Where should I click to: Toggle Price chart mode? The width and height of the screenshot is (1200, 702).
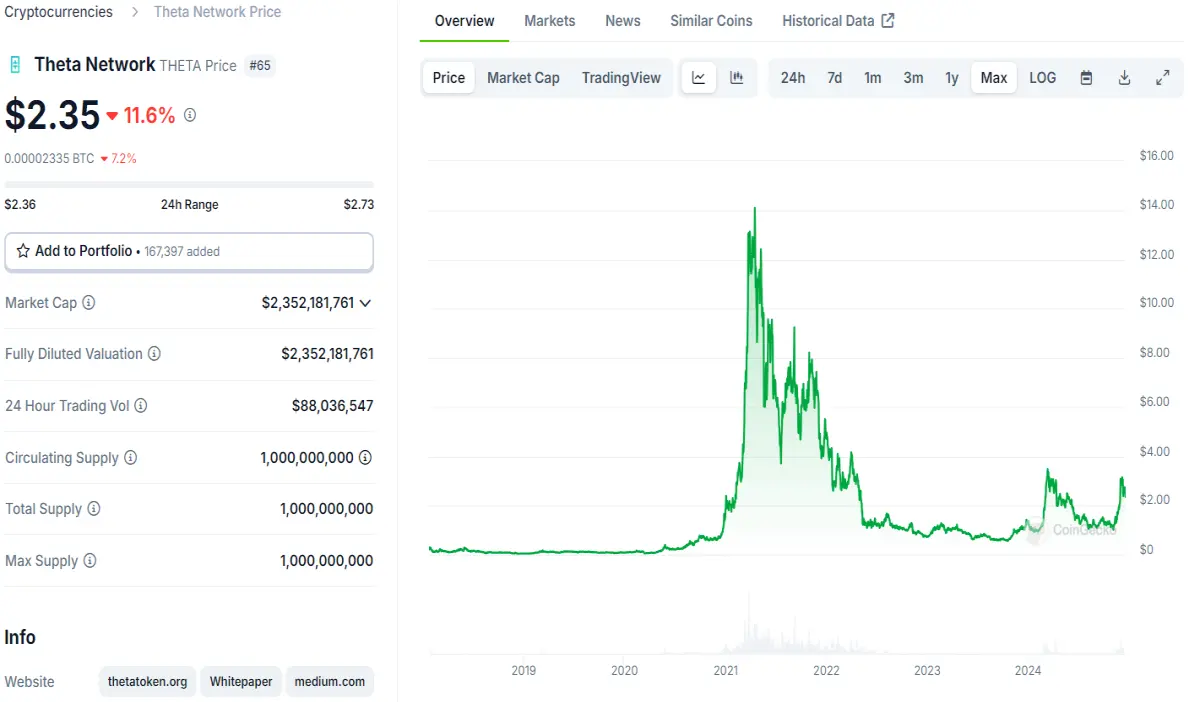tap(449, 78)
